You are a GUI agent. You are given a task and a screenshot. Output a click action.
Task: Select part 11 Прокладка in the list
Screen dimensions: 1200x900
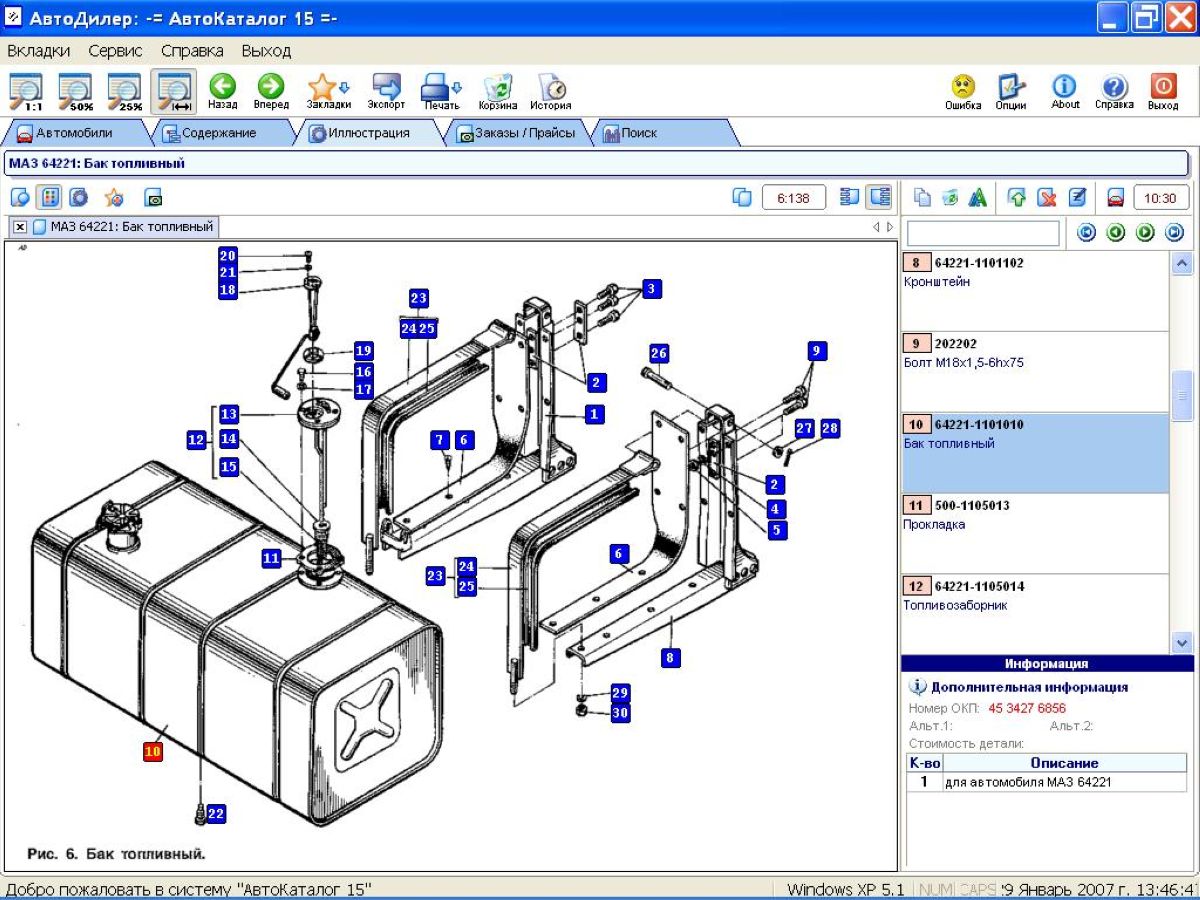click(x=1034, y=534)
